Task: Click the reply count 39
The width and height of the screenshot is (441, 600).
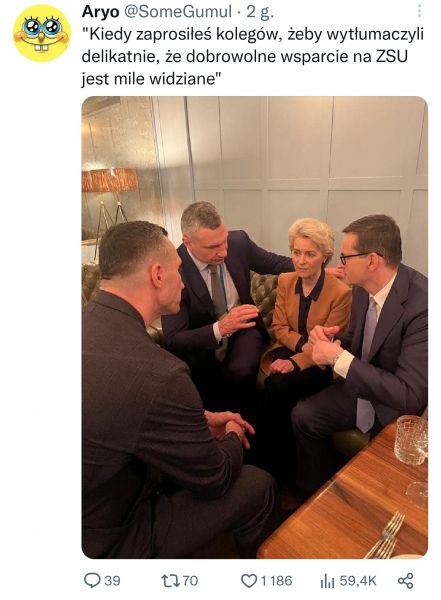Action: (x=112, y=581)
